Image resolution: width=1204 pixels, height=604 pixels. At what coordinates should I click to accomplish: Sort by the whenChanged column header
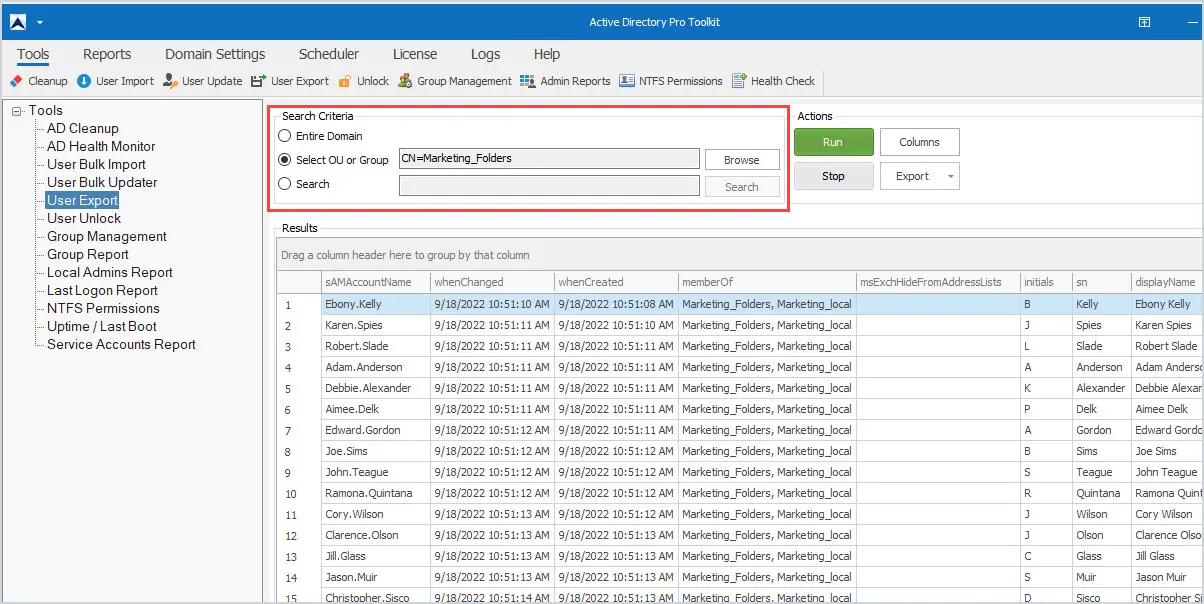(x=493, y=282)
